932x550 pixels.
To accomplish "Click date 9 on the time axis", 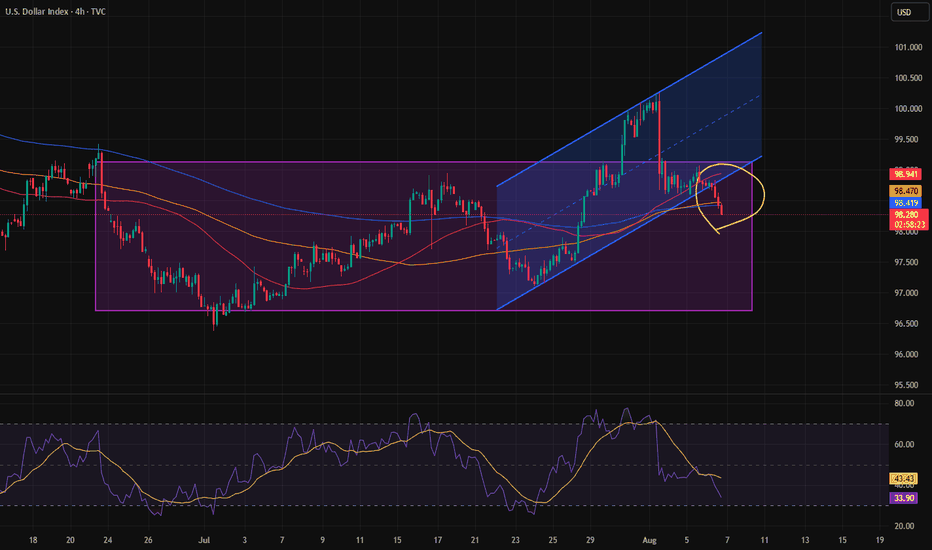I will coord(323,540).
